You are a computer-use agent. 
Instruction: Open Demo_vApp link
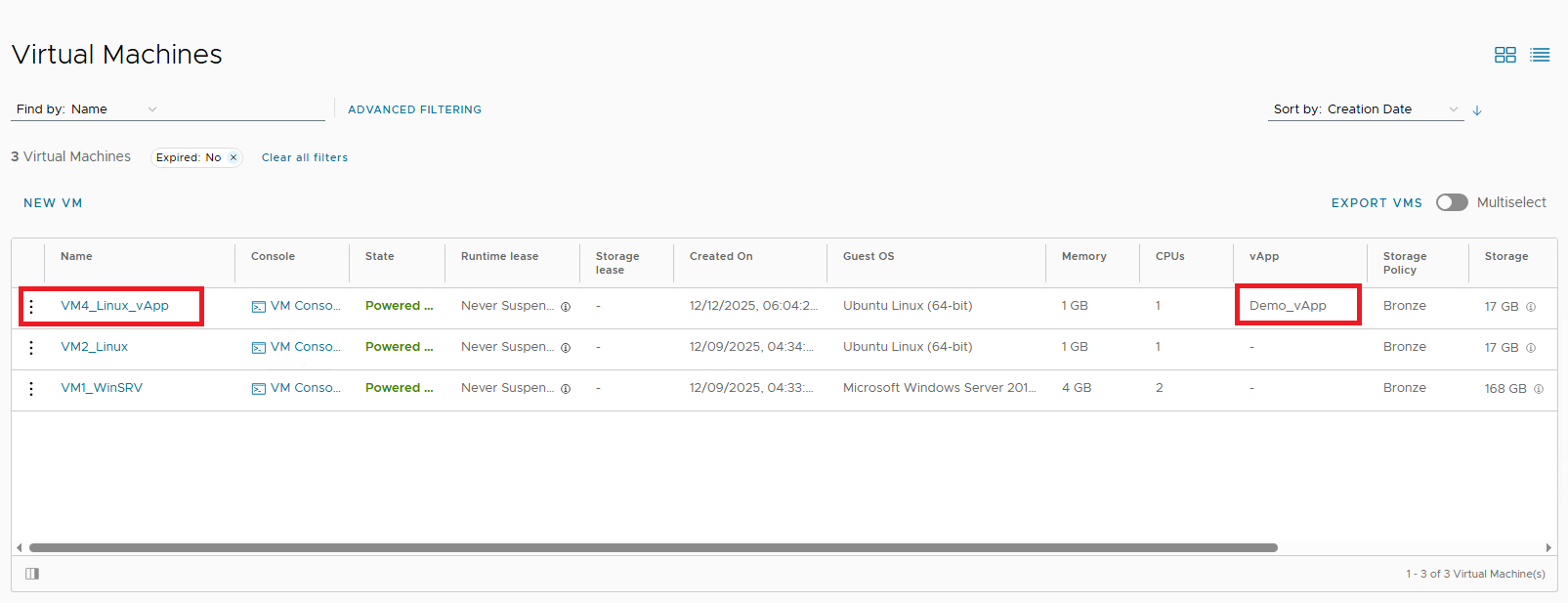[x=1288, y=306]
